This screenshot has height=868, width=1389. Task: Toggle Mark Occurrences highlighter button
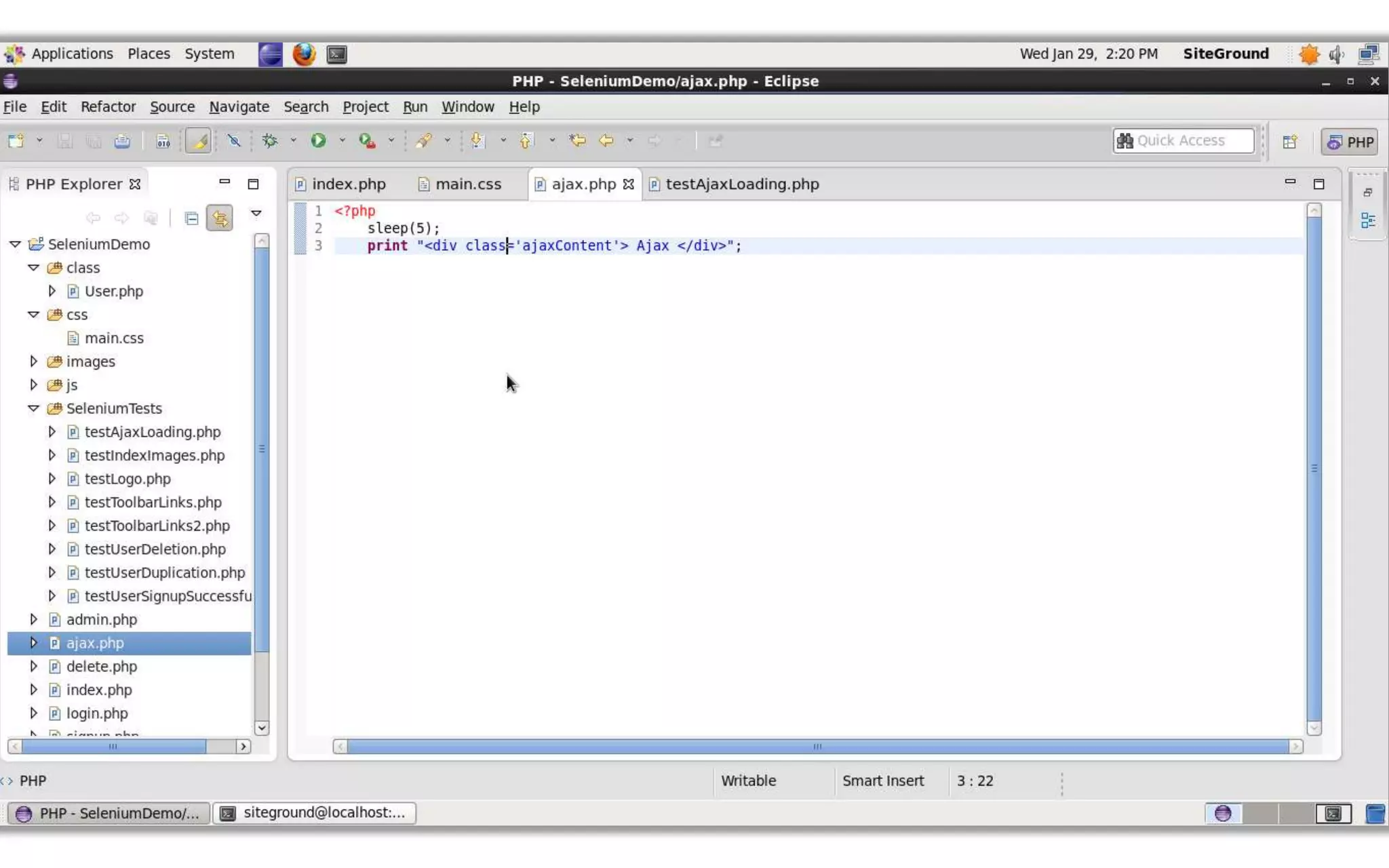(198, 141)
